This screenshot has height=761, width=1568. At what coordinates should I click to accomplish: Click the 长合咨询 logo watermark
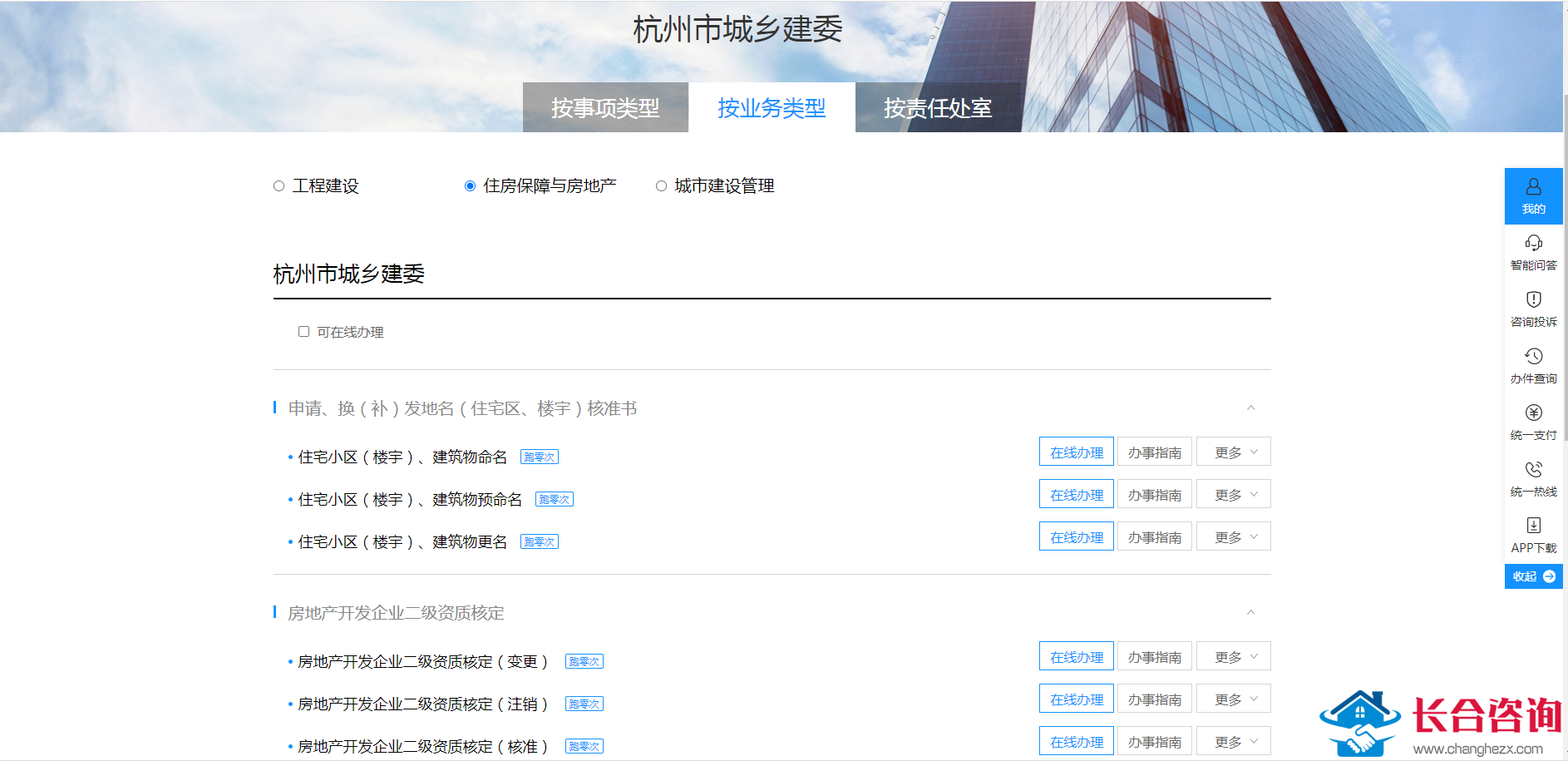[x=1442, y=723]
